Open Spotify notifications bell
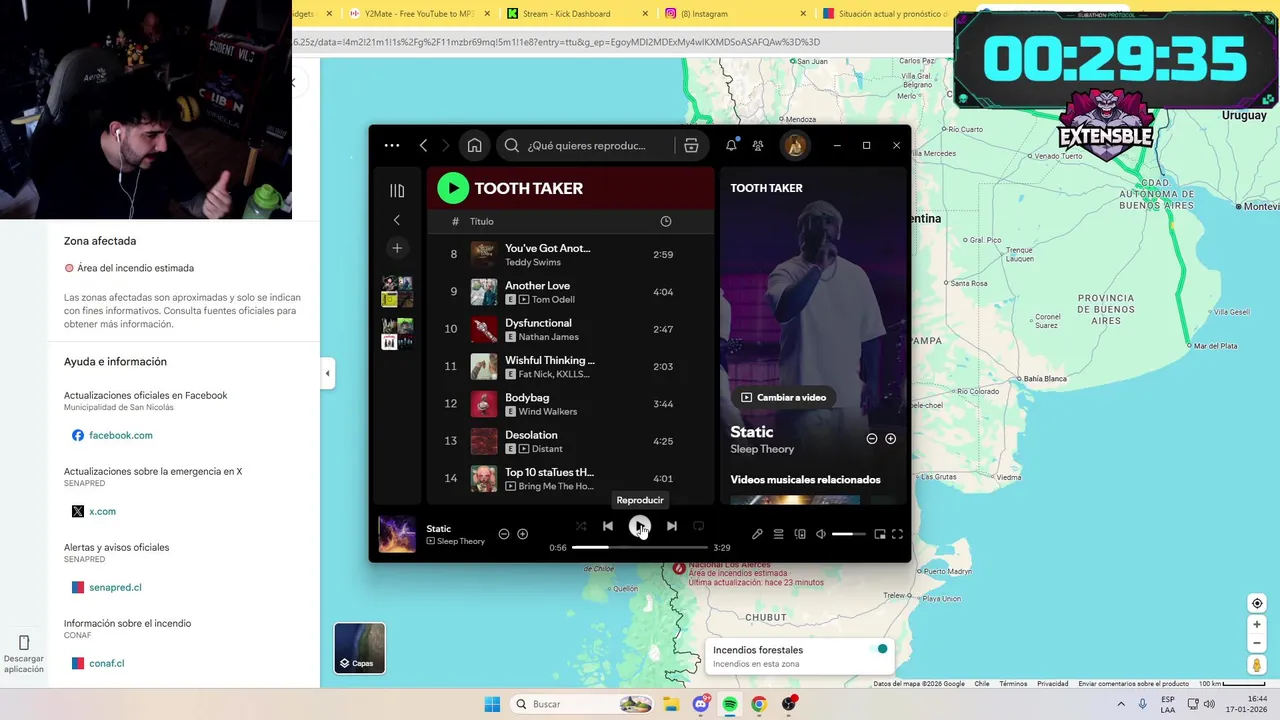The height and width of the screenshot is (720, 1280). tap(731, 145)
